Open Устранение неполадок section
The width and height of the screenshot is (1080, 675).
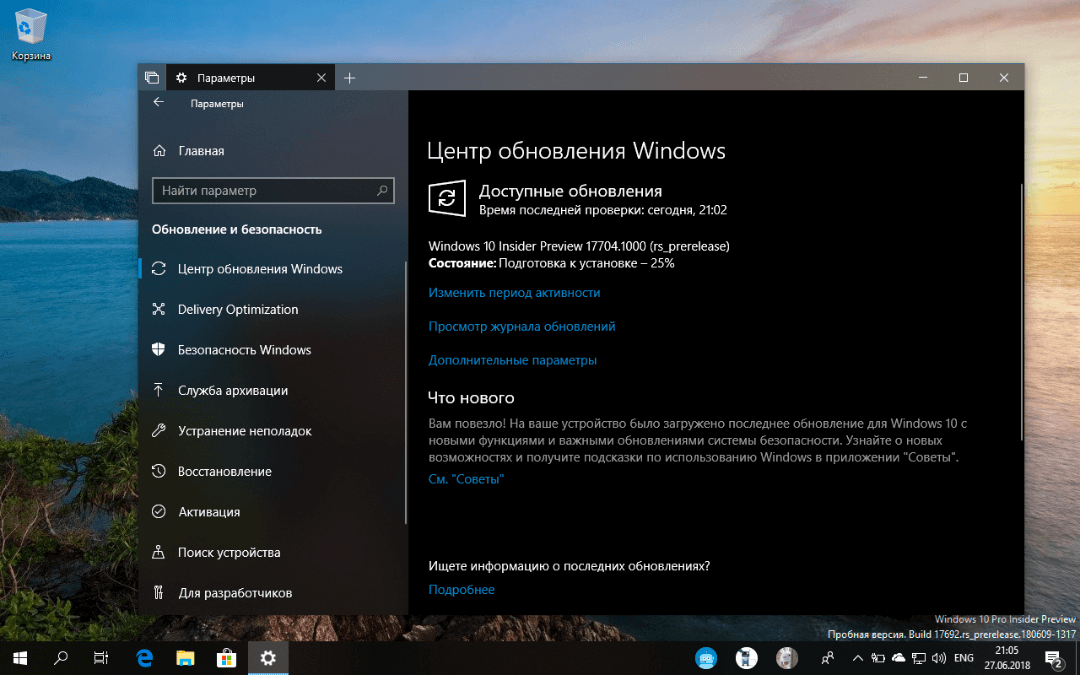(x=247, y=430)
